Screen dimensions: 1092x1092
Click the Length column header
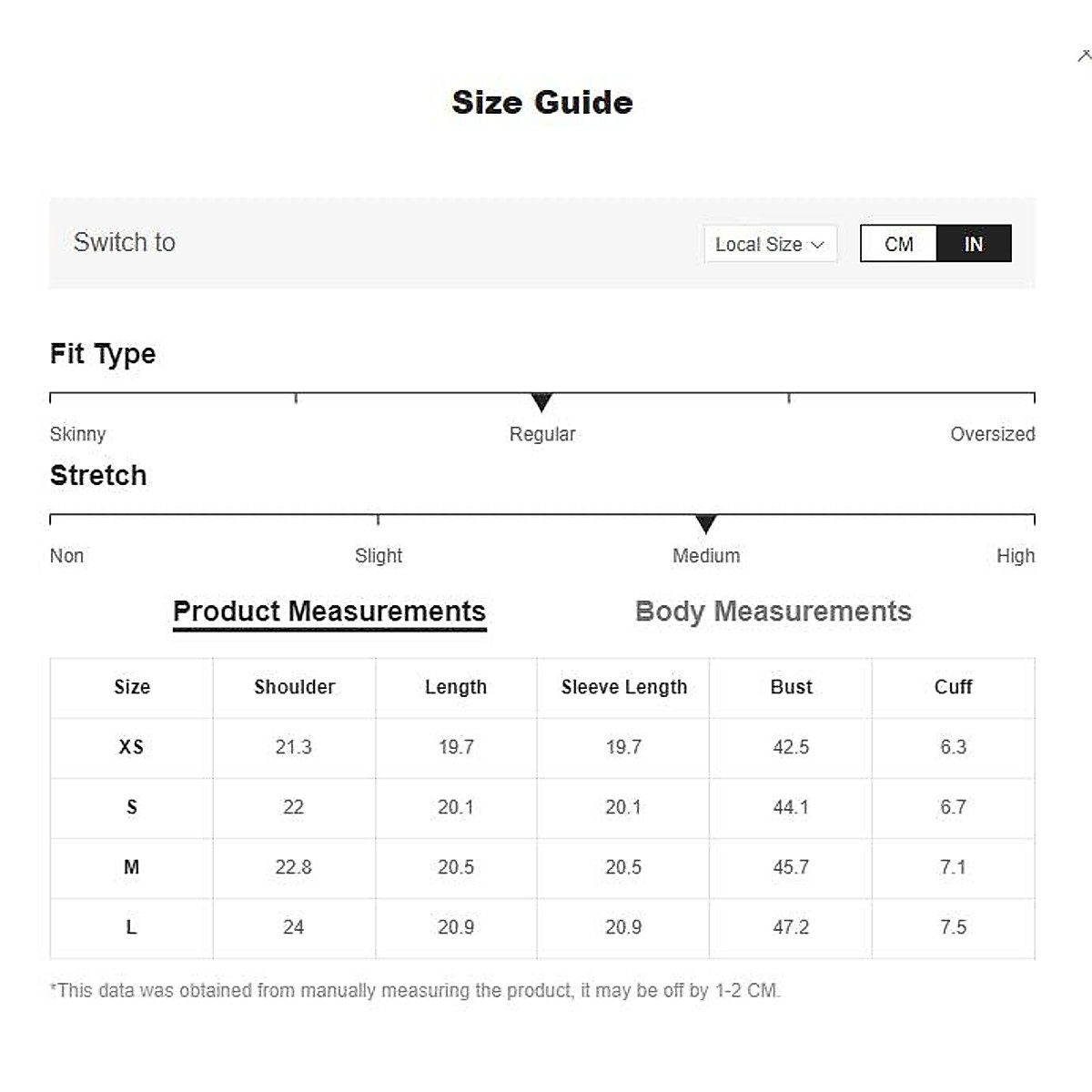pyautogui.click(x=456, y=687)
